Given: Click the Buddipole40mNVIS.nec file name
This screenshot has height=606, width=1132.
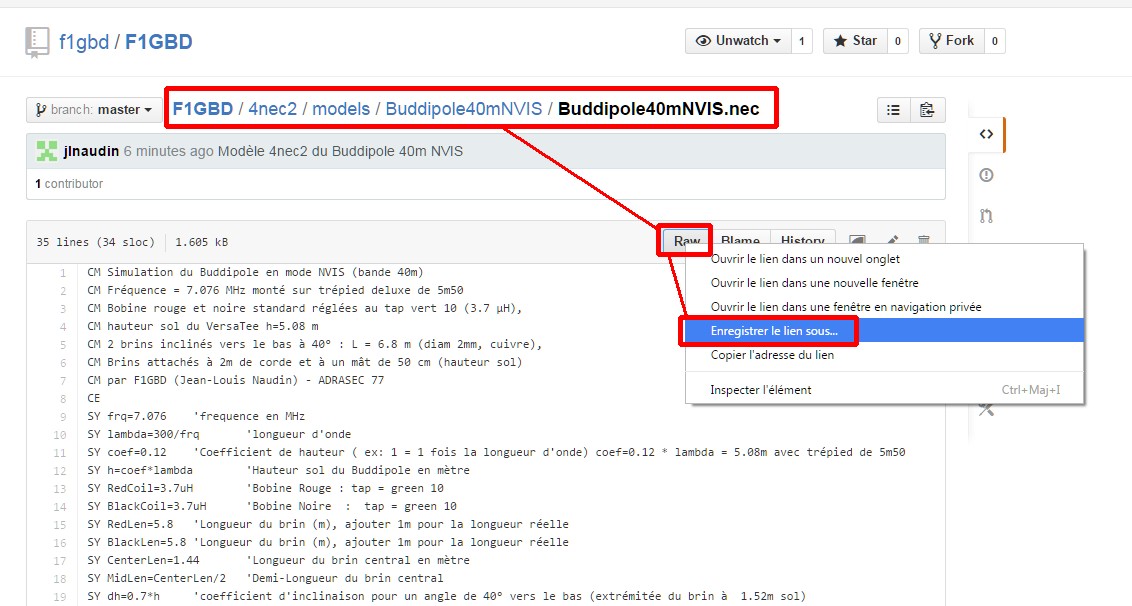Looking at the screenshot, I should tap(658, 109).
